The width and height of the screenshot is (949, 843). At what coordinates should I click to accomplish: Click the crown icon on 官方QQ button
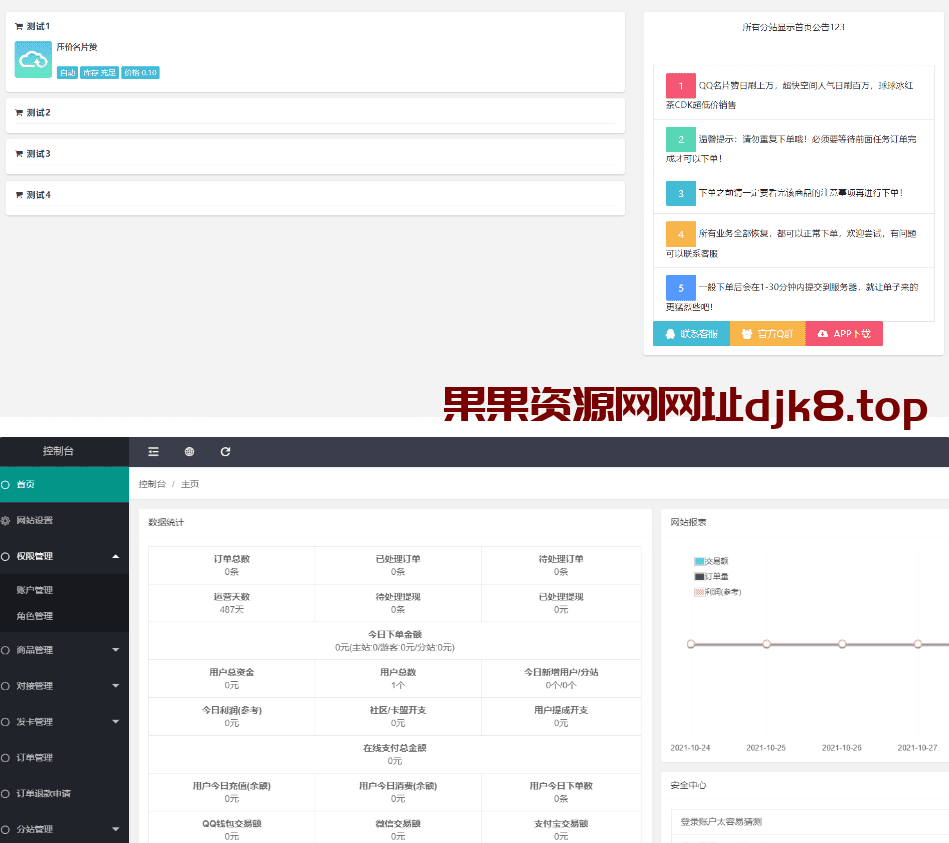[748, 333]
